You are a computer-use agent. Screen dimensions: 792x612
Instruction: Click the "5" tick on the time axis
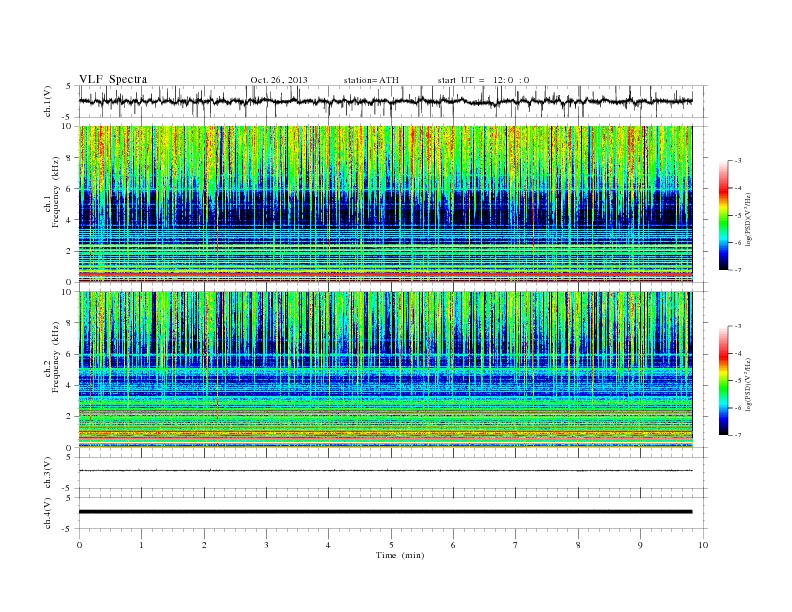[391, 545]
